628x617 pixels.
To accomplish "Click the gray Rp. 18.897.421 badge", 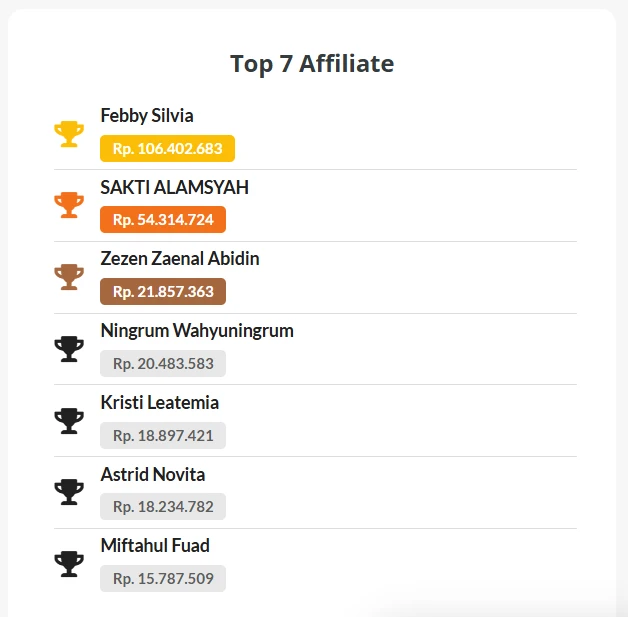I will (163, 435).
